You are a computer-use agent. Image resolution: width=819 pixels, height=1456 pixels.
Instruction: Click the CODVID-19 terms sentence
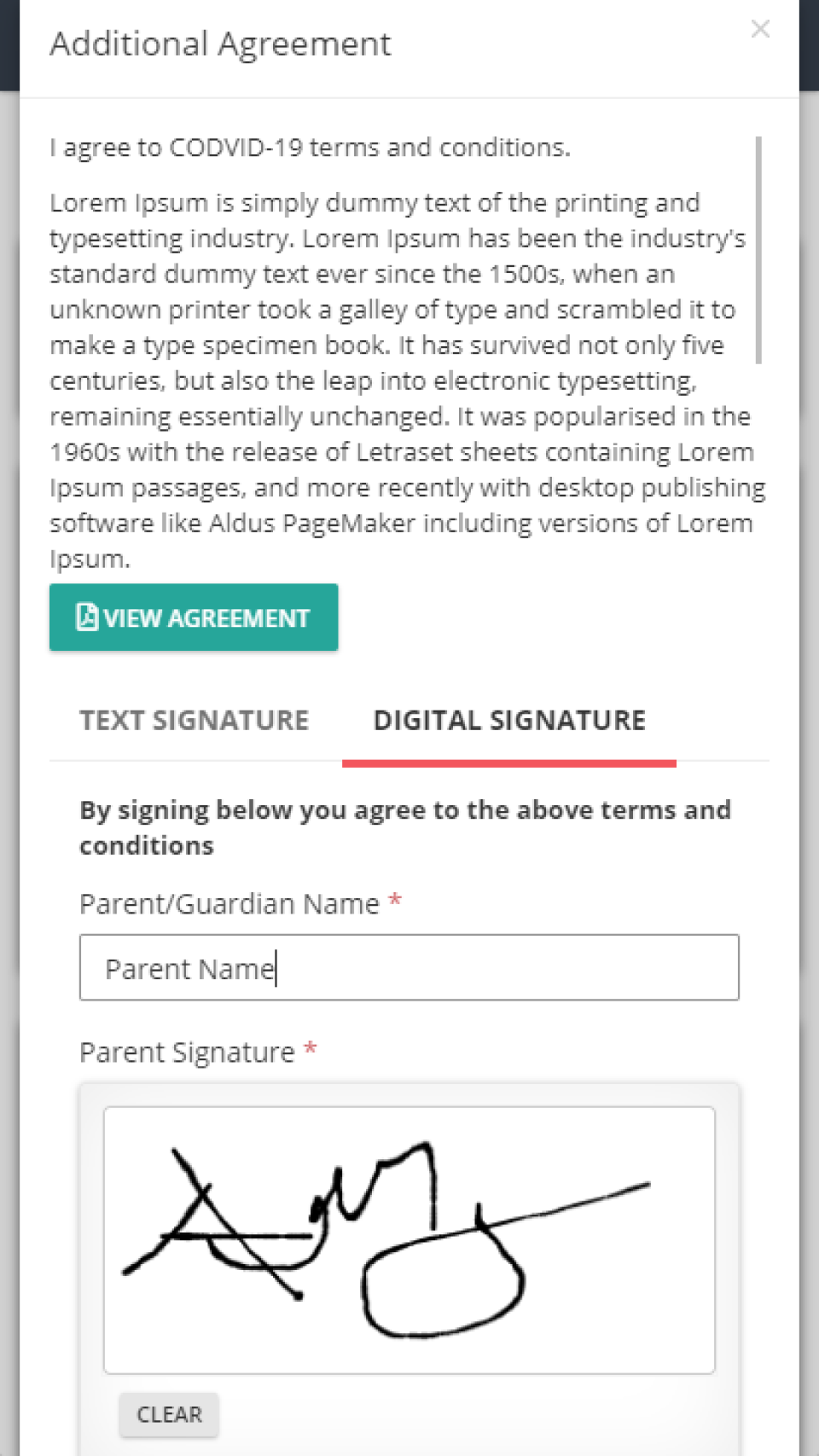point(310,148)
